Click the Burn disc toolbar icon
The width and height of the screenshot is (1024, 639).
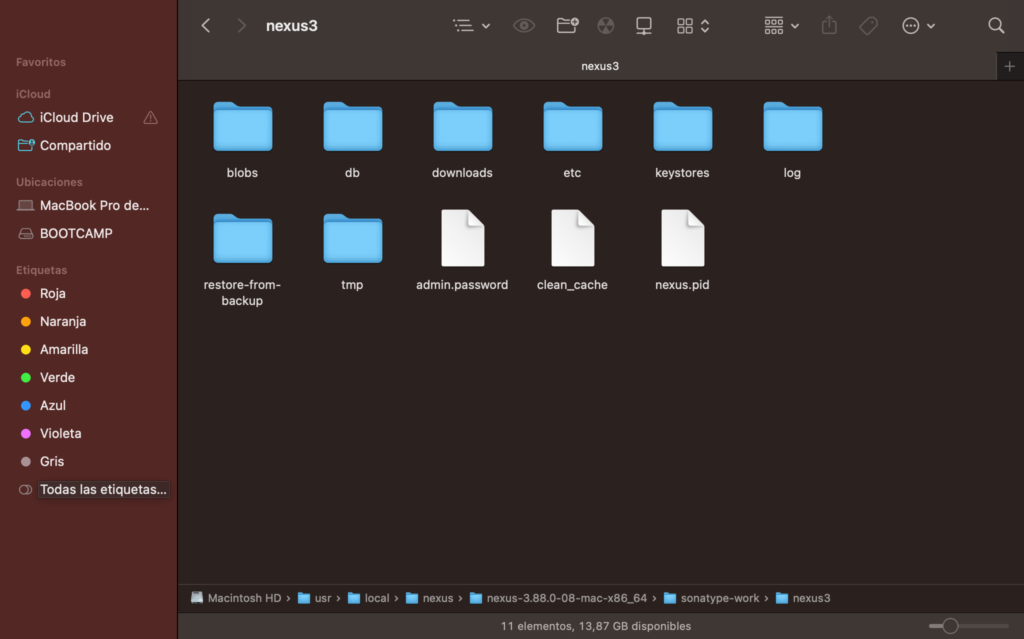click(606, 26)
